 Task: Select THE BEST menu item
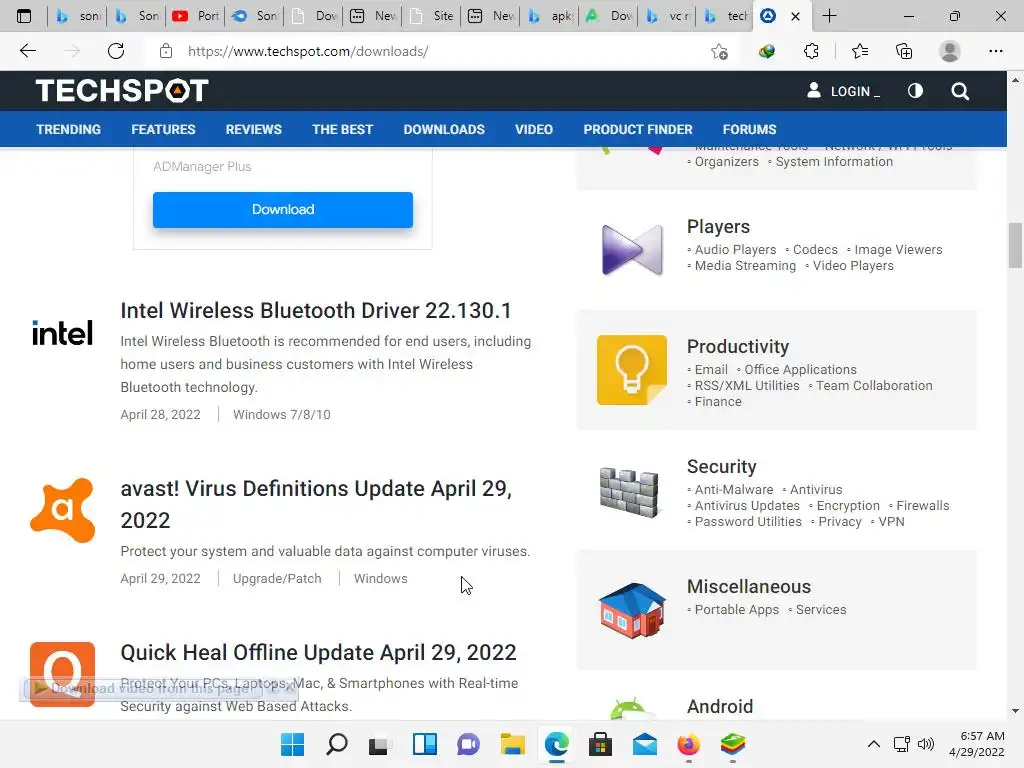click(342, 129)
